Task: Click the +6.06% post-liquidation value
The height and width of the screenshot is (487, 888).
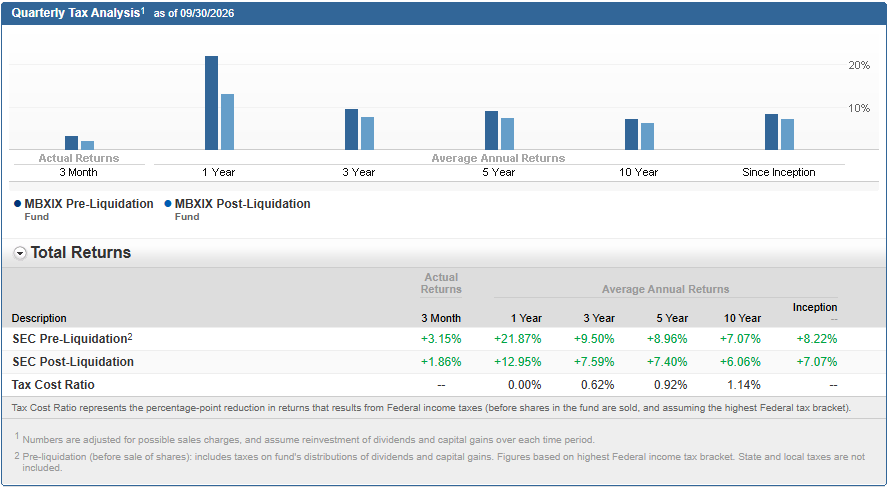Action: coord(740,362)
